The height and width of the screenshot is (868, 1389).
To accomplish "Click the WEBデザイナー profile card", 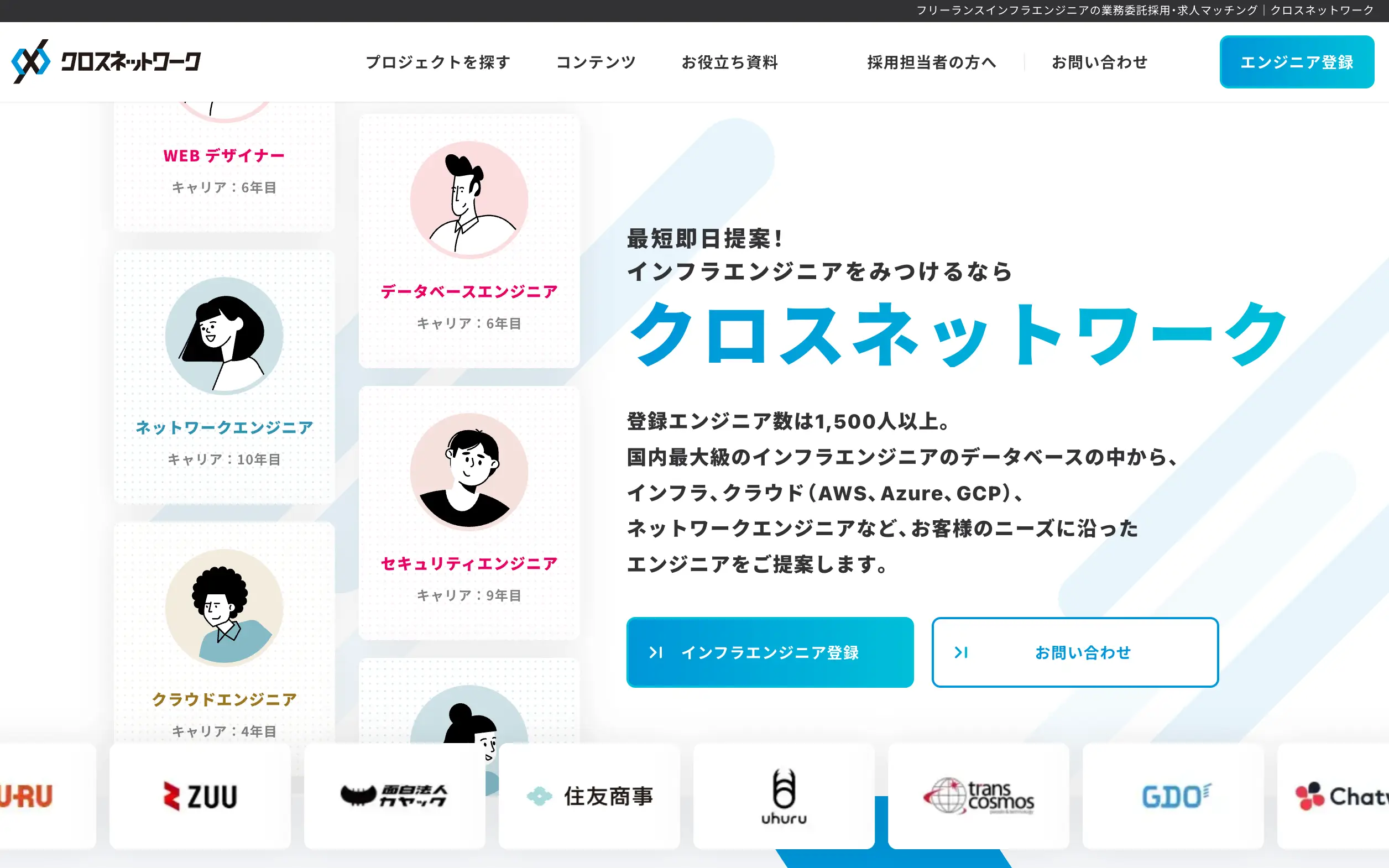I will pyautogui.click(x=224, y=166).
